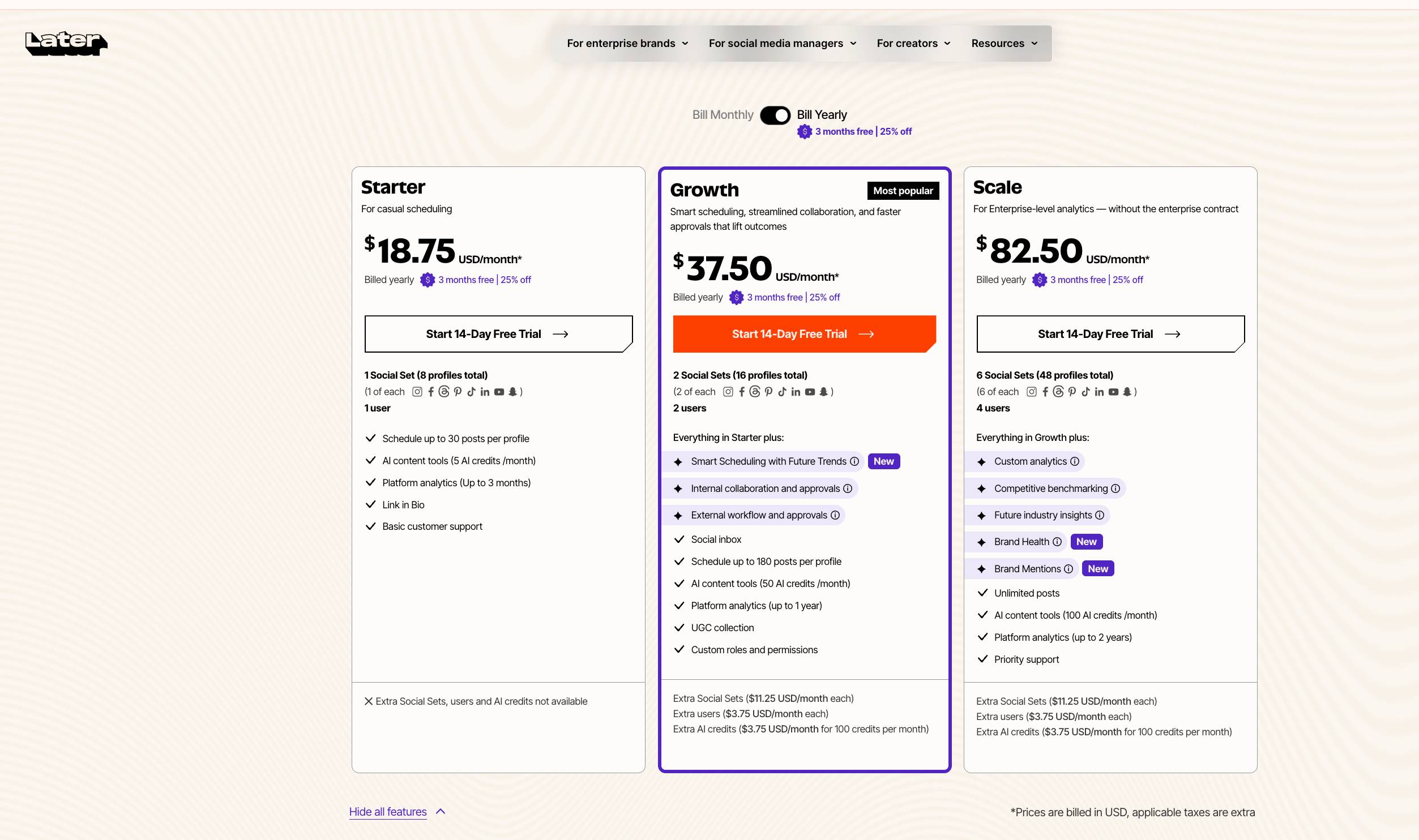
Task: Click the Unlimited posts feature row
Action: coord(1018,593)
